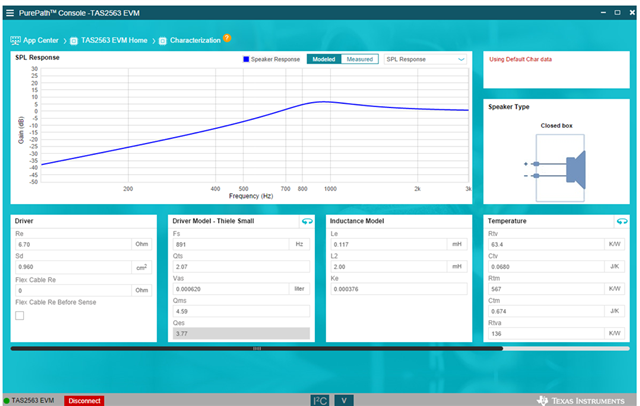Edit the Ctm field 0.674
The width and height of the screenshot is (640, 406).
click(x=546, y=311)
